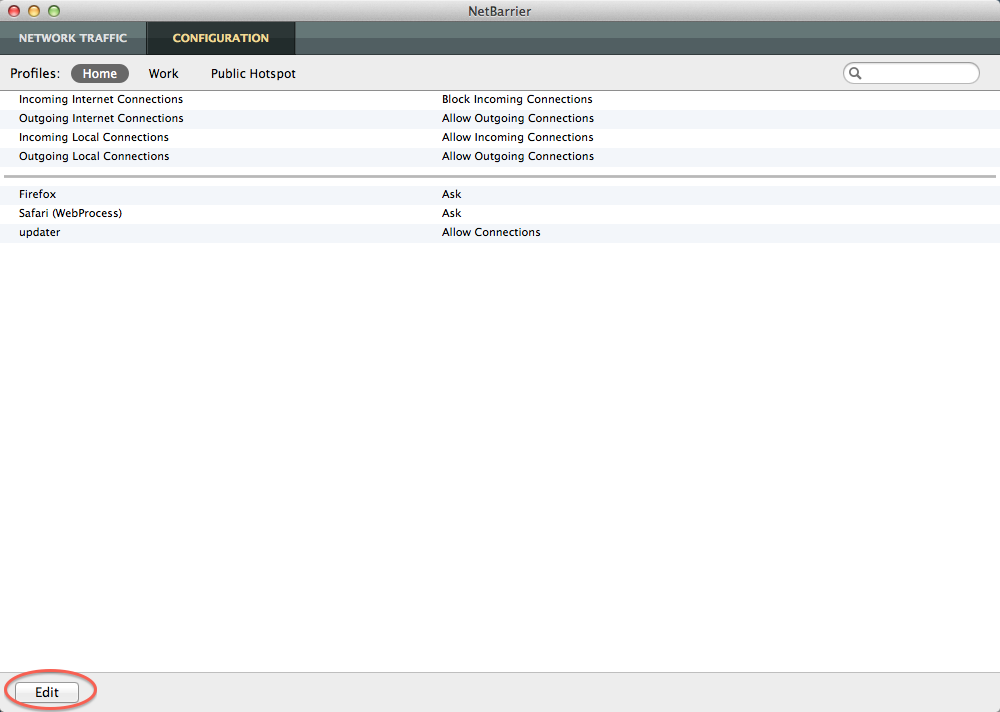Screen dimensions: 1000x712
Task: Switch to the Network Traffic tab
Action: point(73,38)
